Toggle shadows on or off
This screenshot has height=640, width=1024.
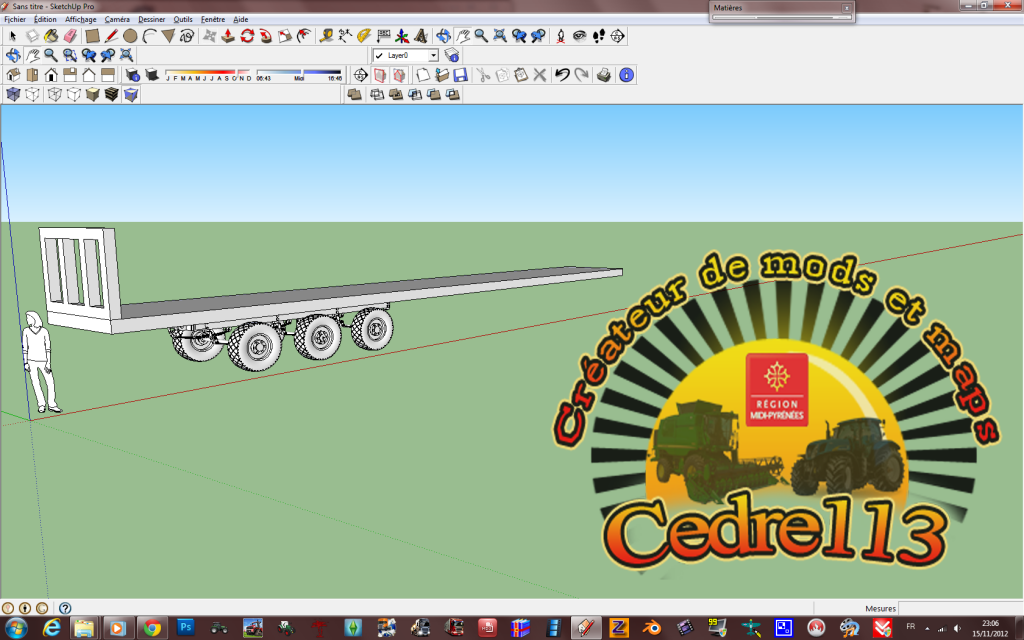tap(152, 75)
